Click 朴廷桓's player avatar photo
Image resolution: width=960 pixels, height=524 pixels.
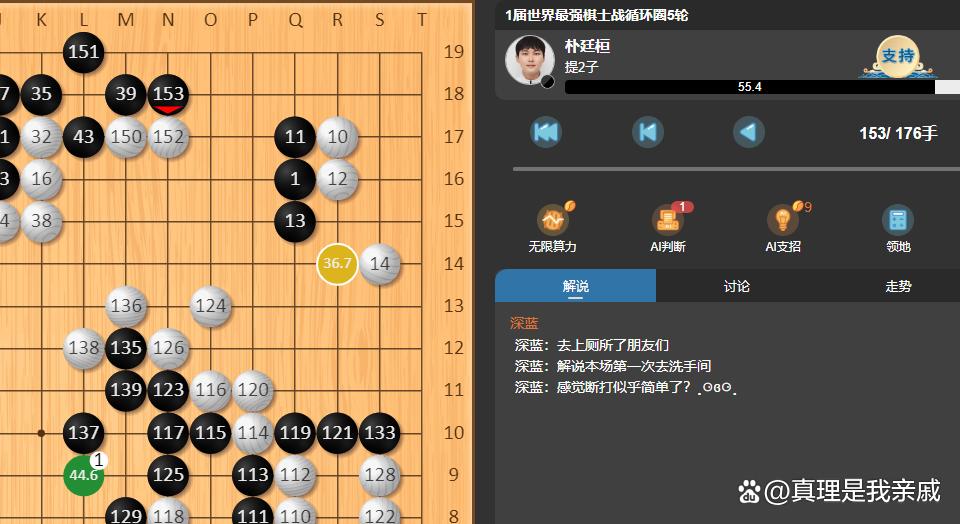click(x=530, y=60)
